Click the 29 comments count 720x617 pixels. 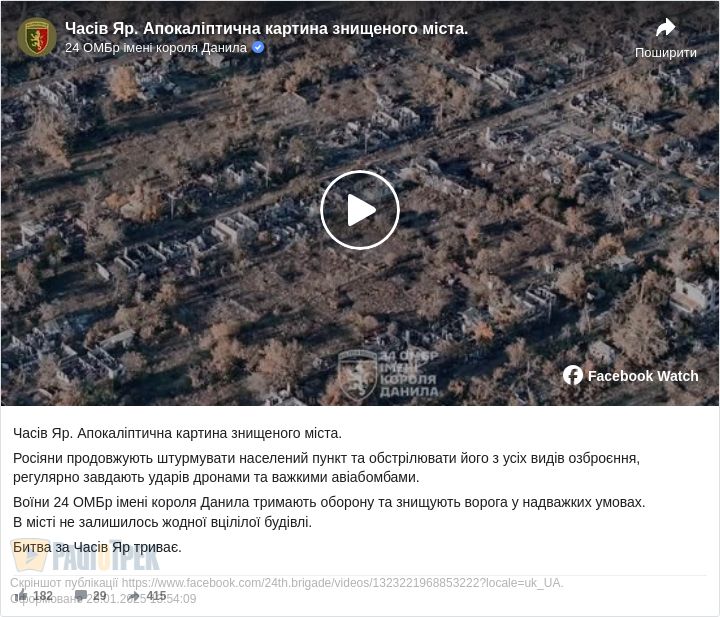[x=100, y=595]
